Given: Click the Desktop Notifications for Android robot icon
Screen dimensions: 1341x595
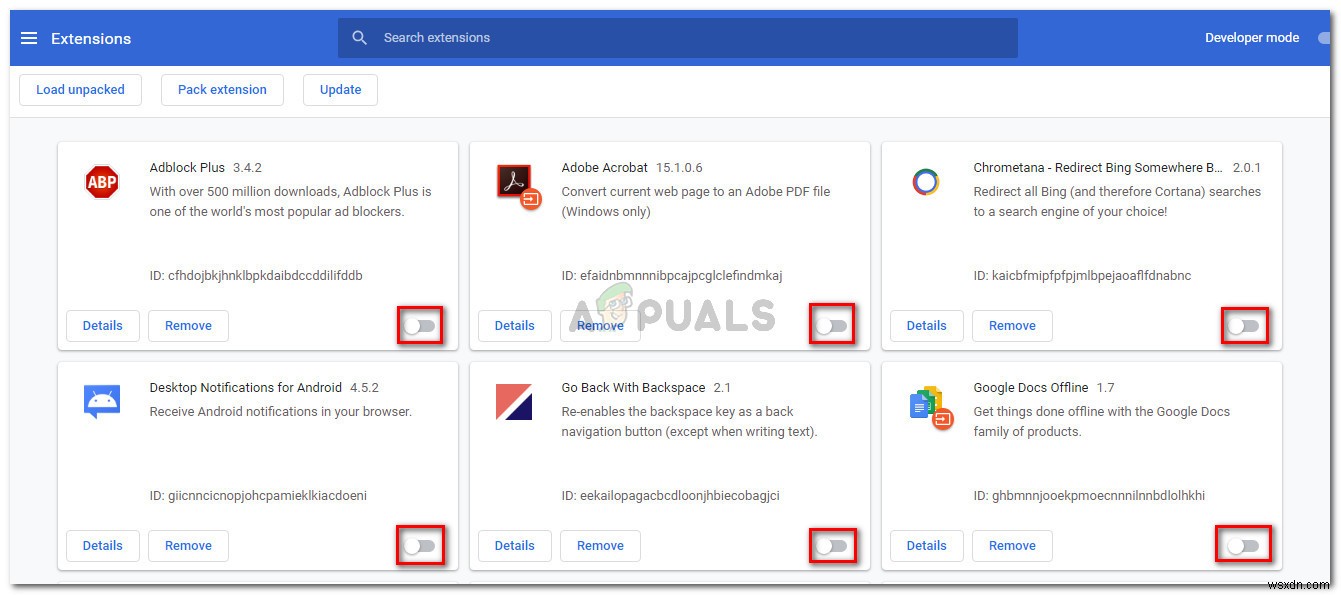Looking at the screenshot, I should pos(100,401).
